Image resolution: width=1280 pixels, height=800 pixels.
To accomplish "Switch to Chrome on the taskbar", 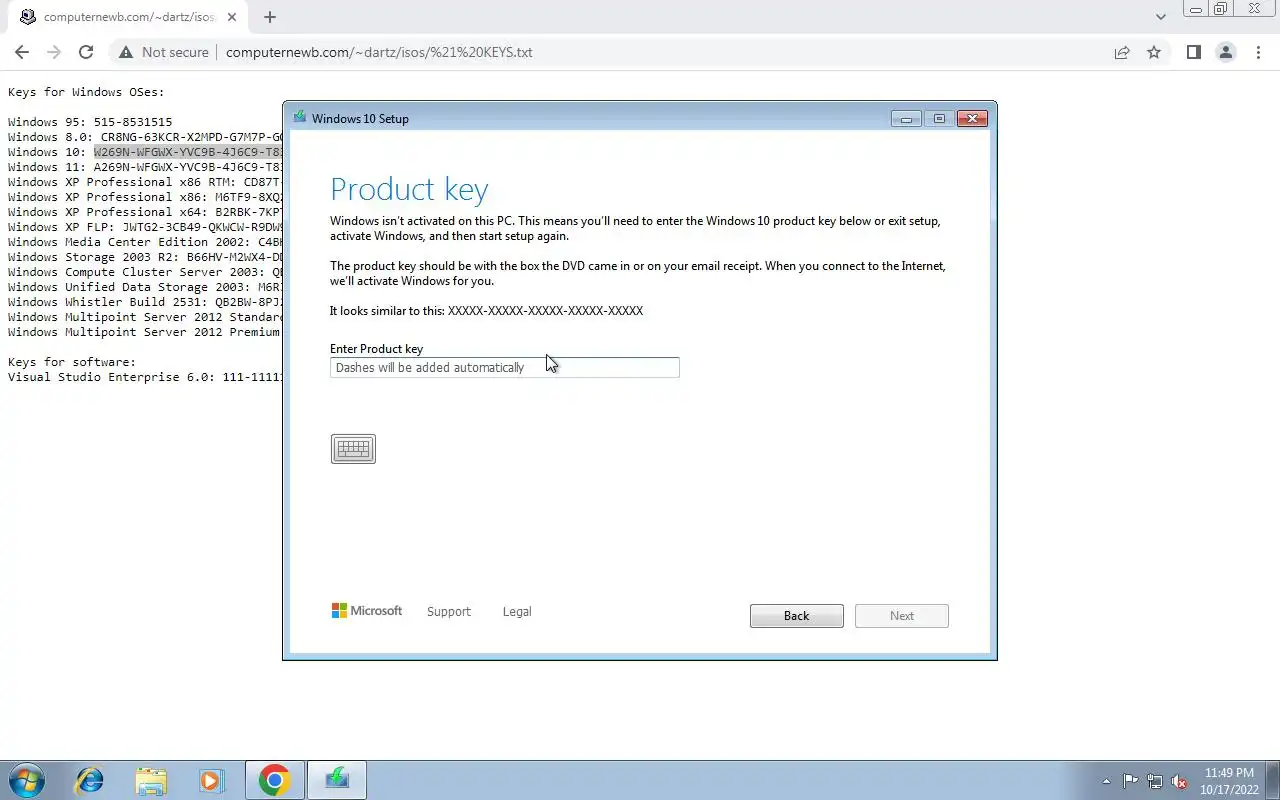I will [x=274, y=780].
